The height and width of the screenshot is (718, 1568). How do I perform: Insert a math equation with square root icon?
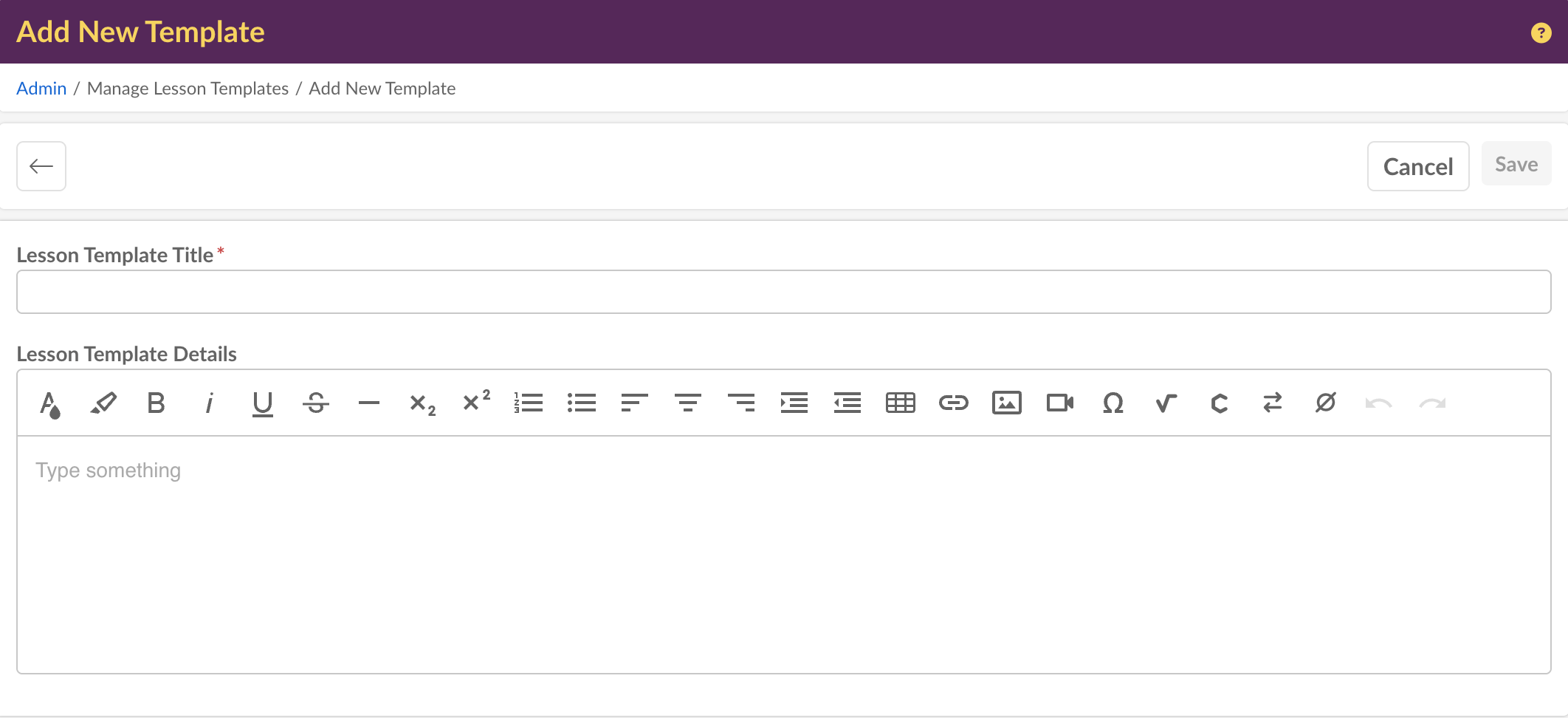pyautogui.click(x=1166, y=403)
